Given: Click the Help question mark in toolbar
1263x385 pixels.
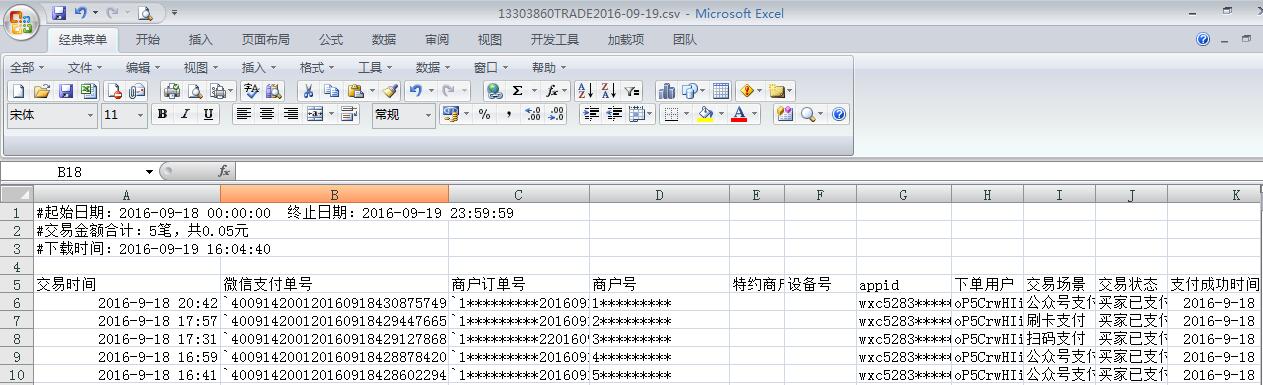Looking at the screenshot, I should [x=839, y=115].
